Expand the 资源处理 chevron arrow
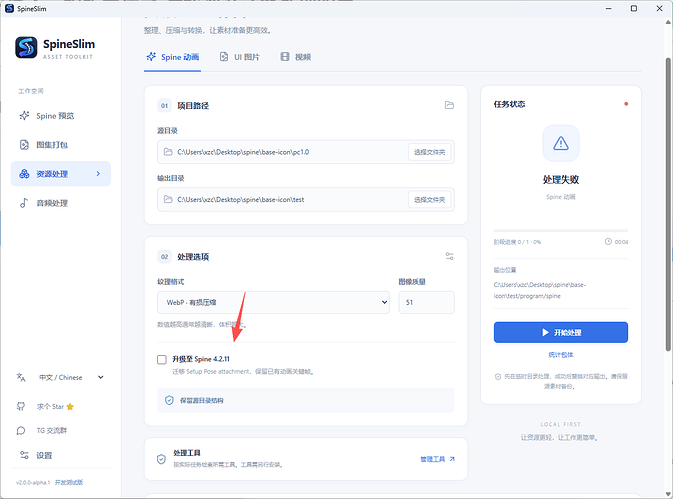 [x=98, y=174]
